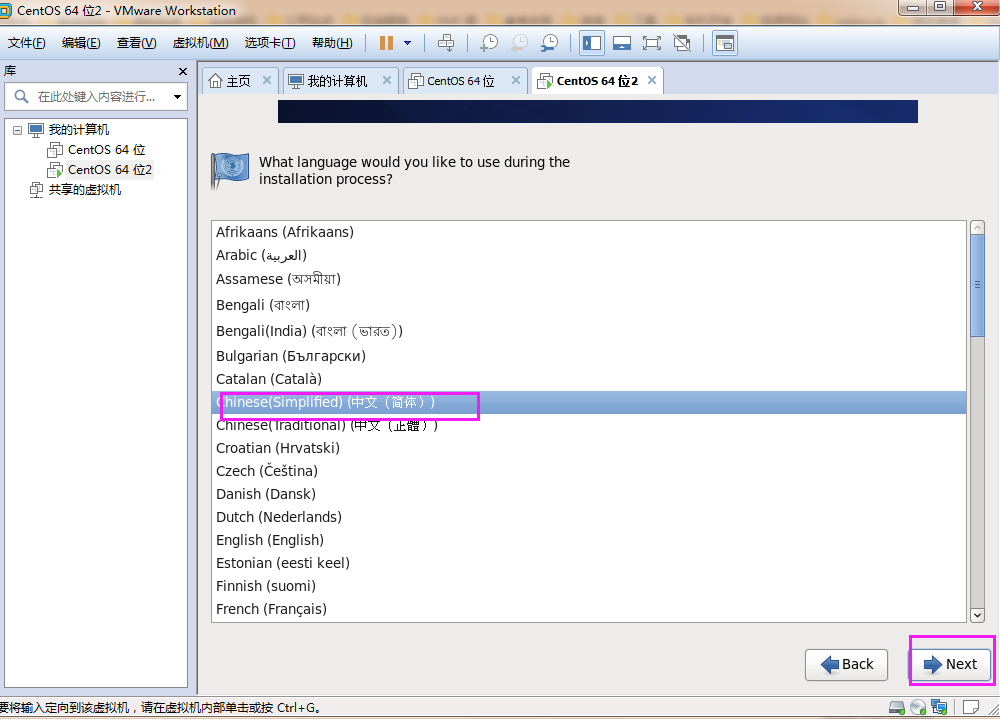Click the CD/DVD drive status icon
This screenshot has width=1000, height=719.
[x=918, y=707]
